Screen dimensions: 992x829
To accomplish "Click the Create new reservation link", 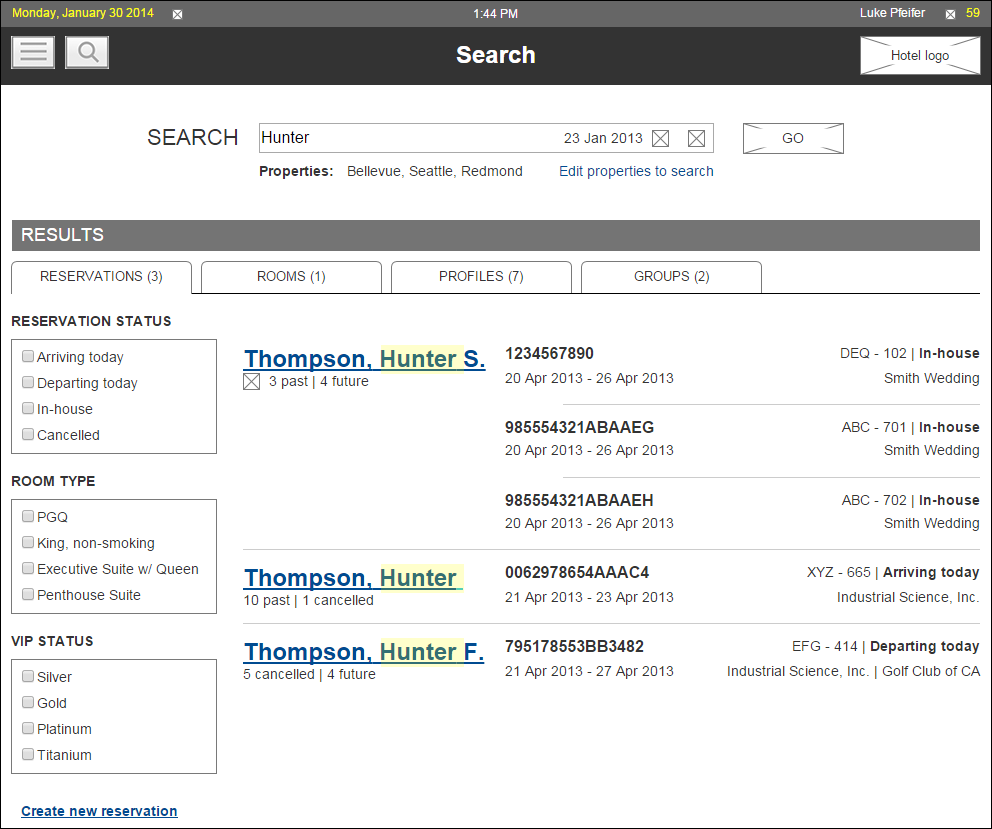I will pos(99,811).
